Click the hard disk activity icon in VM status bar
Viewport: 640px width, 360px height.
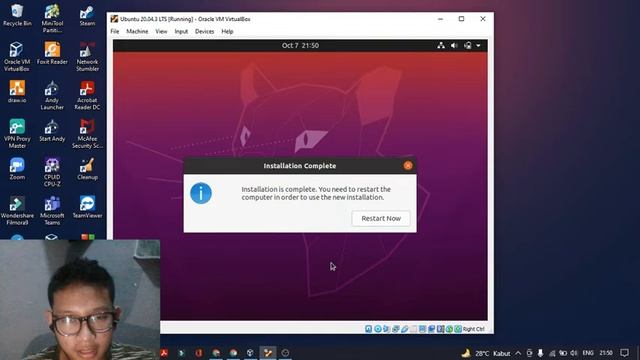tap(368, 329)
